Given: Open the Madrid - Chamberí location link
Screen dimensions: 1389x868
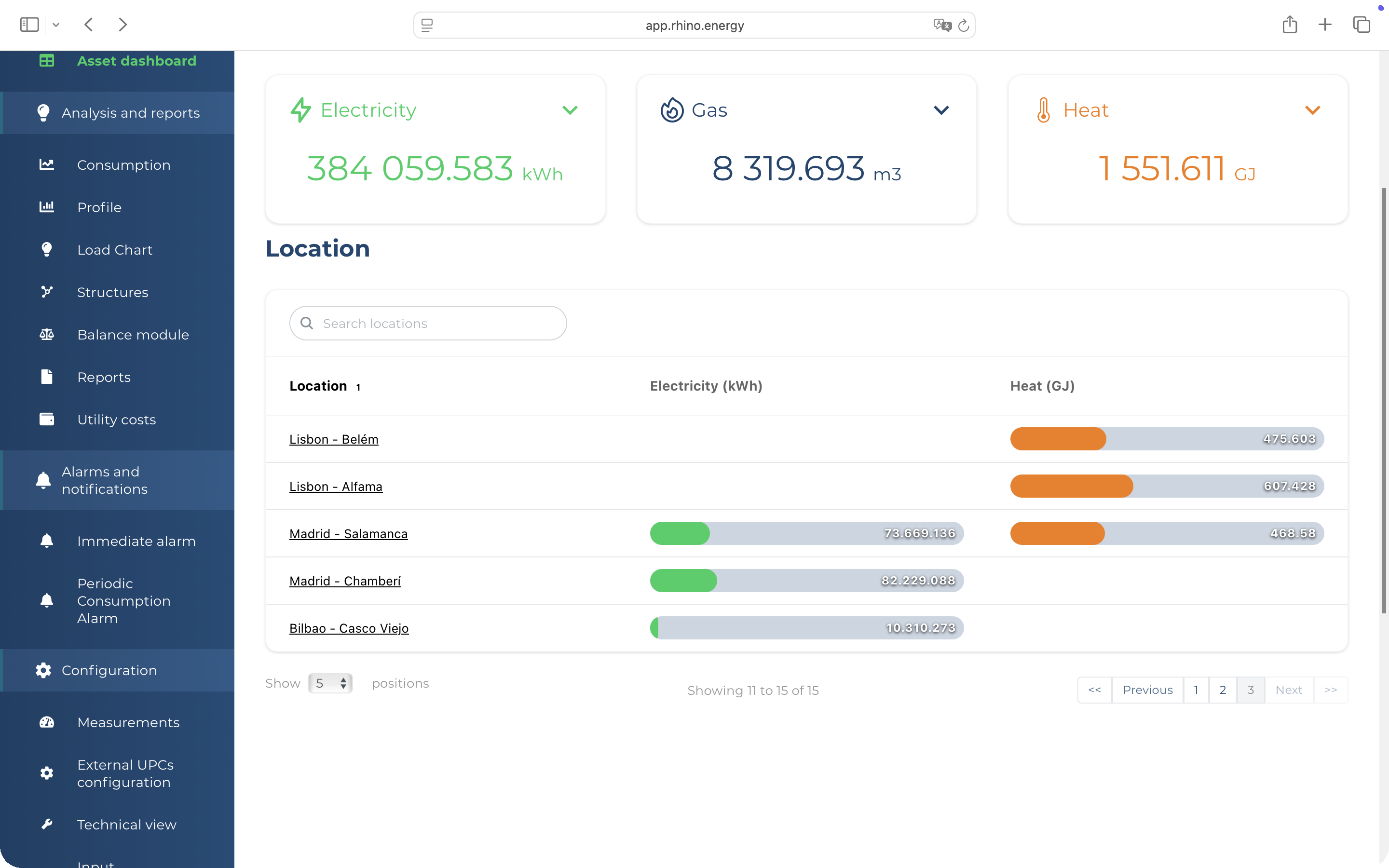Looking at the screenshot, I should click(345, 581).
